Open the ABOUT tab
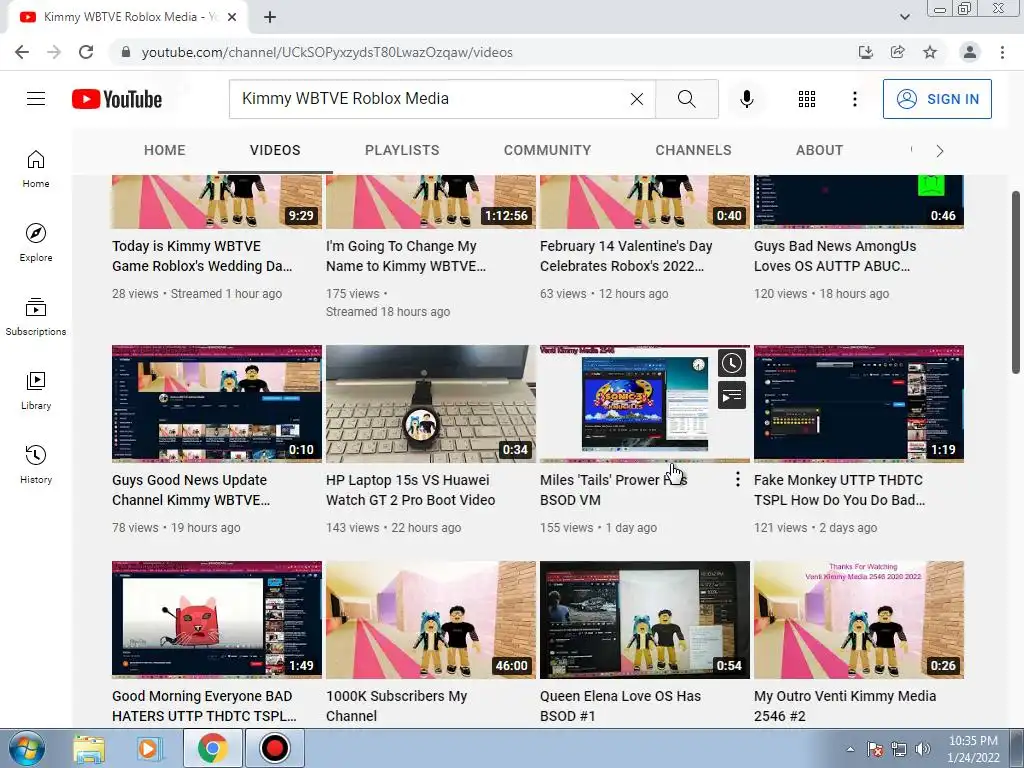Image resolution: width=1024 pixels, height=768 pixels. pos(820,150)
